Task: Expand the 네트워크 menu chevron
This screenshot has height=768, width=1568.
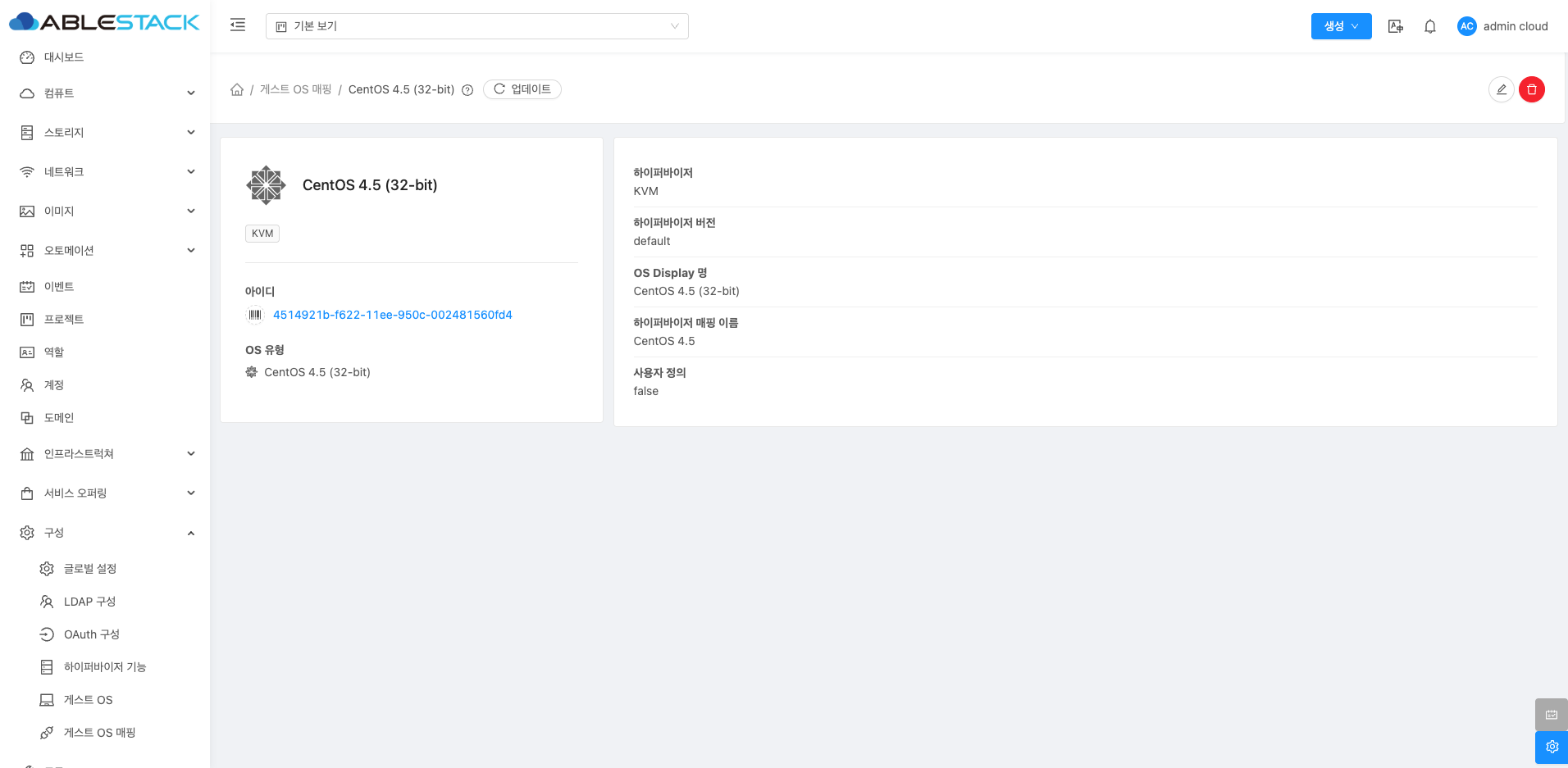Action: [x=191, y=172]
